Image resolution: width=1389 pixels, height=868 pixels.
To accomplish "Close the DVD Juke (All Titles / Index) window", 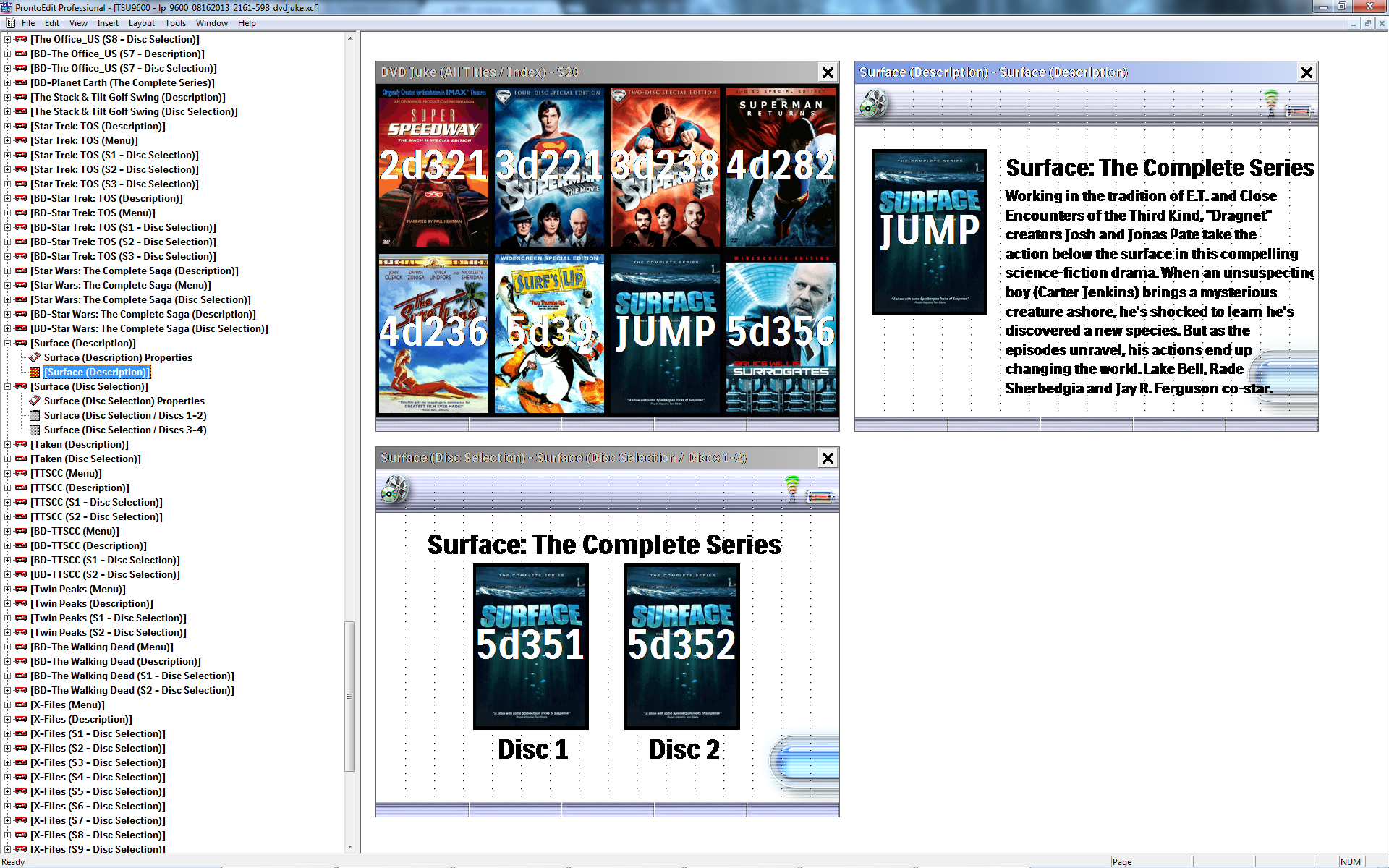I will pos(828,72).
